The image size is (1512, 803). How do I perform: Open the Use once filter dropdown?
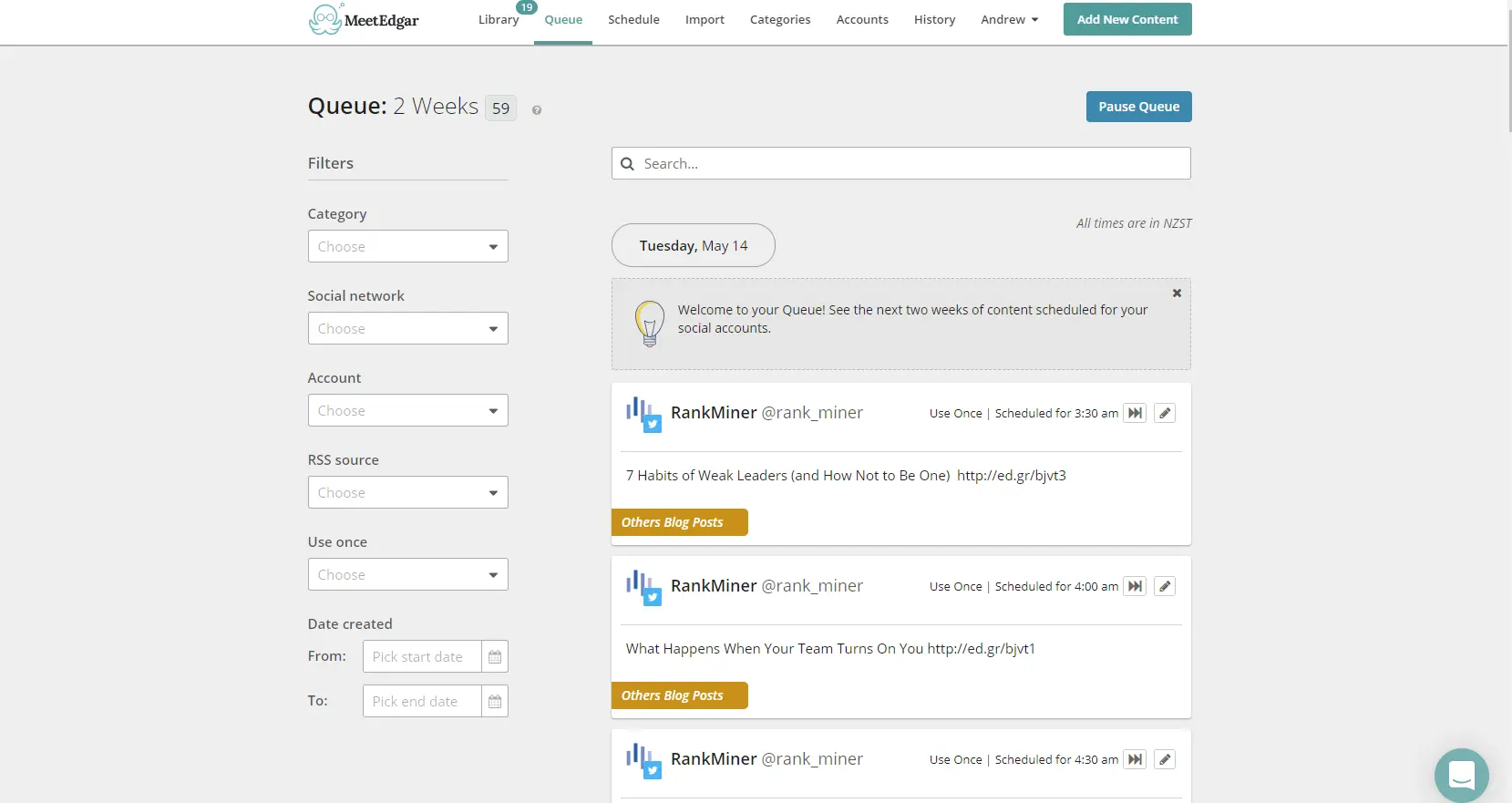tap(407, 574)
